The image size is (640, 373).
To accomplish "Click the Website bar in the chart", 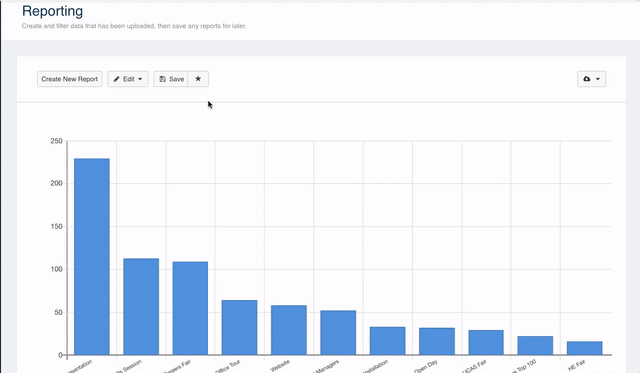I will click(x=289, y=330).
